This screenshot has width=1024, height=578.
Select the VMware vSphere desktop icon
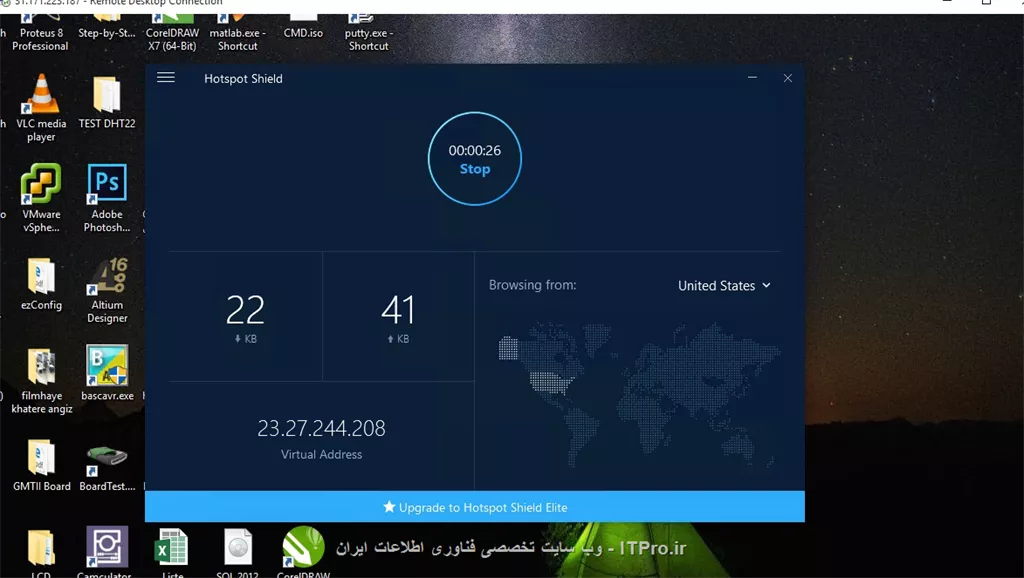coord(41,199)
